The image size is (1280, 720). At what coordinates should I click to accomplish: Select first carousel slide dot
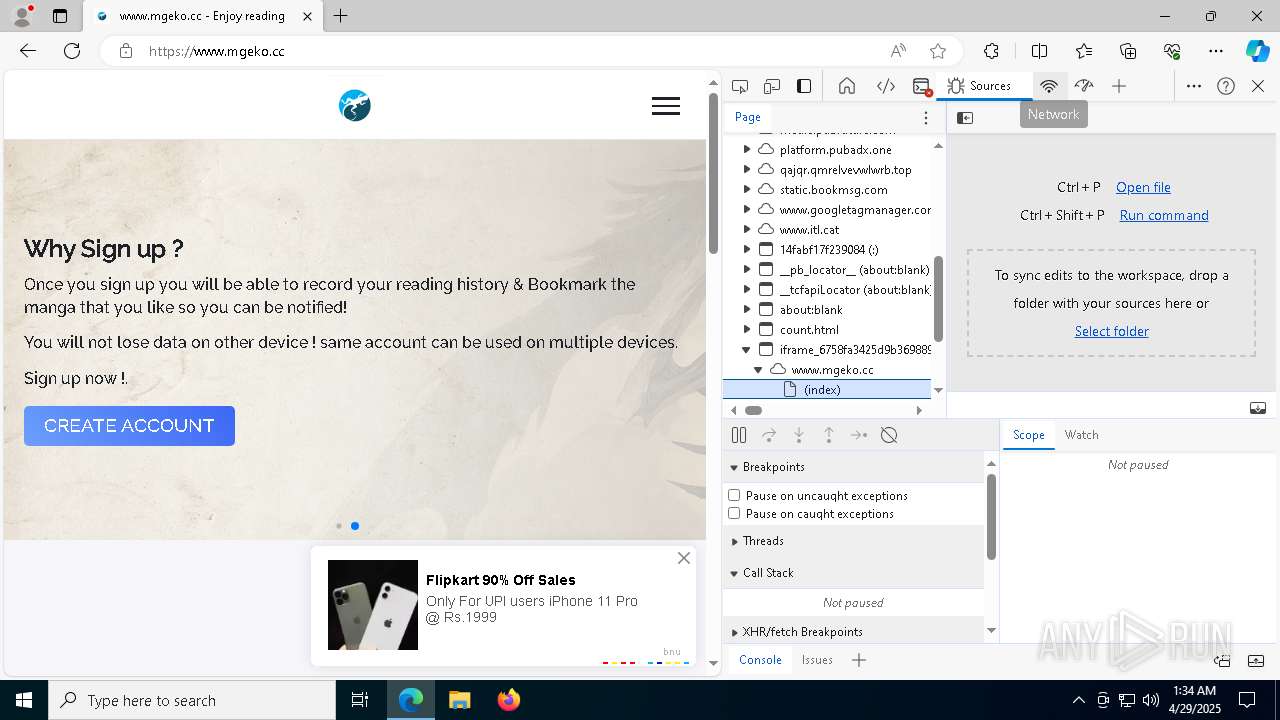click(339, 526)
